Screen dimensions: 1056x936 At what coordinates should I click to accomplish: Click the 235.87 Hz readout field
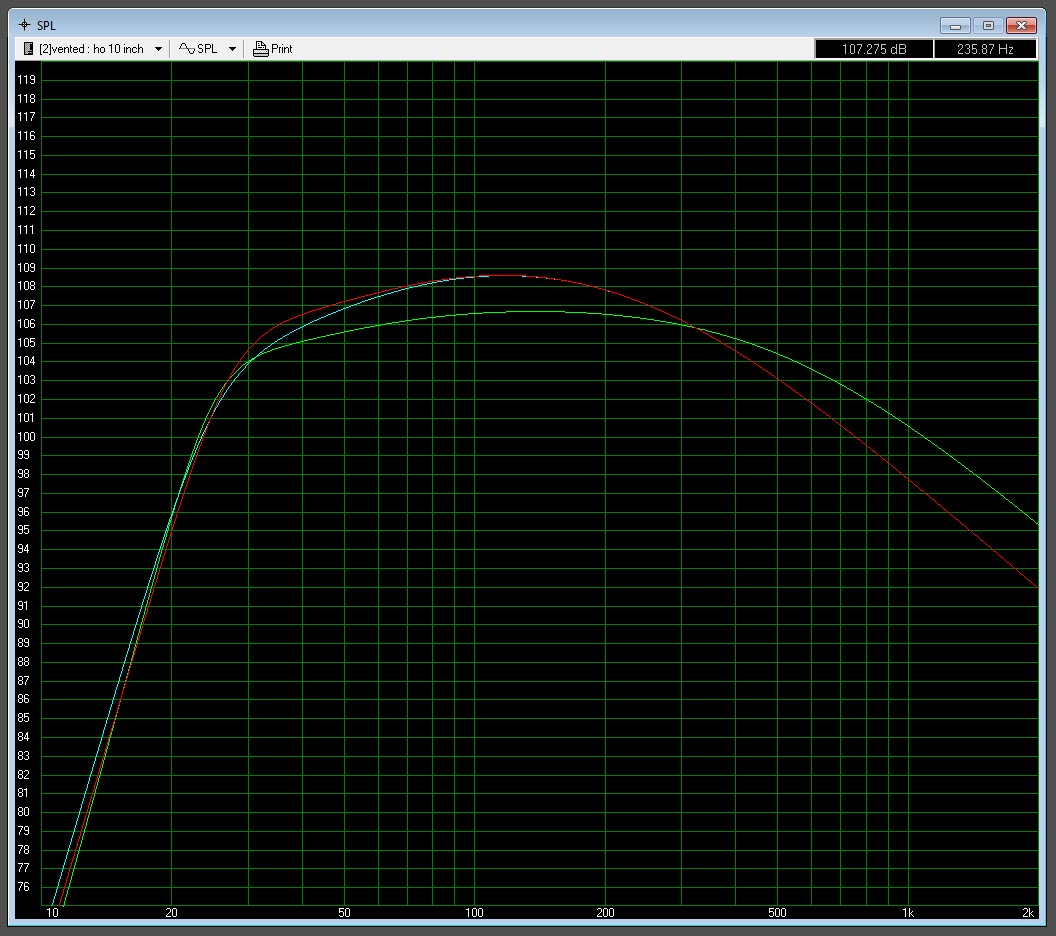pyautogui.click(x=985, y=49)
